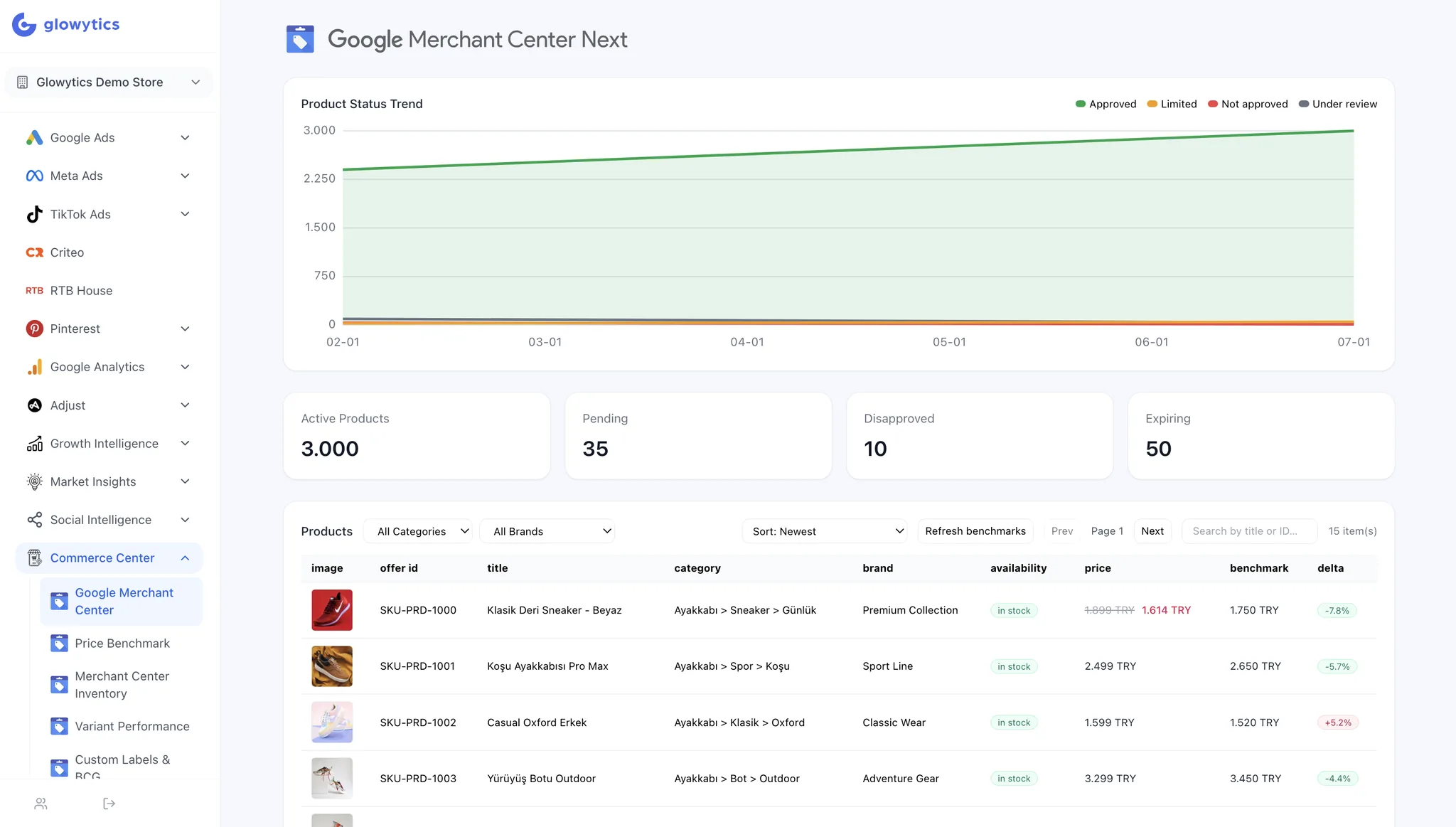The width and height of the screenshot is (1456, 827).
Task: Click the Pinterest logo icon
Action: [34, 329]
